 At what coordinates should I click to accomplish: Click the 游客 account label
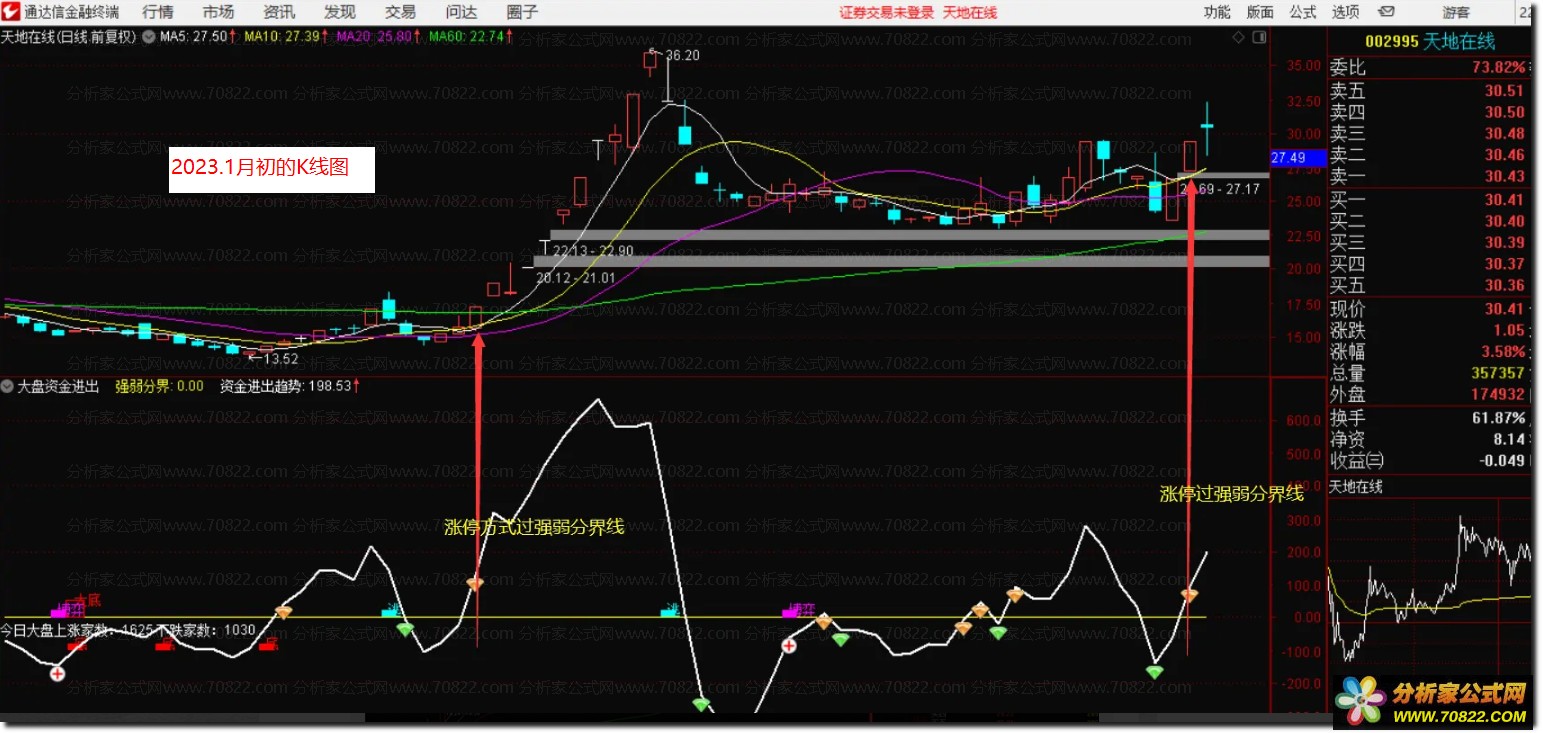(1456, 13)
